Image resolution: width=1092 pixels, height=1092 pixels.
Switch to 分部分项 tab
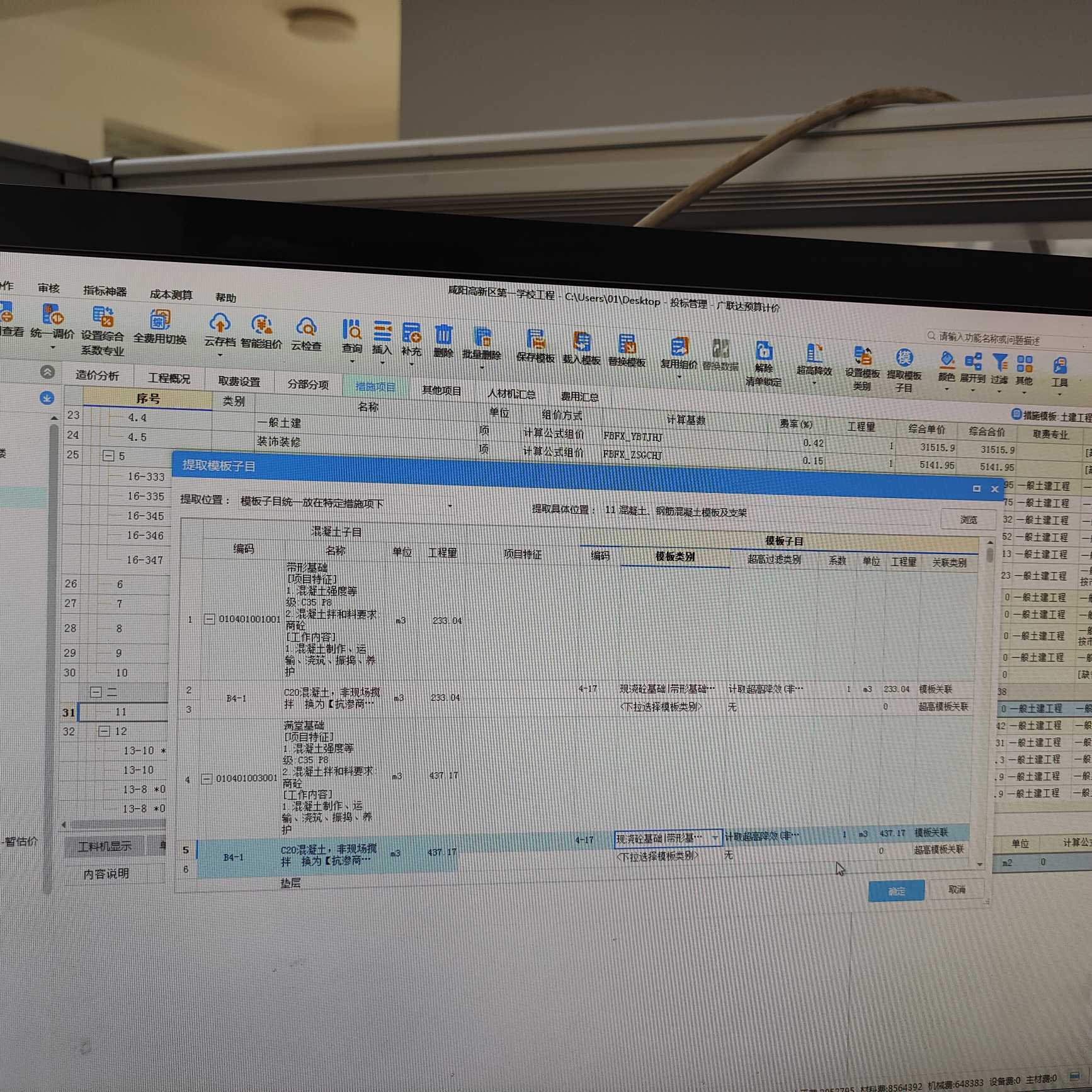click(308, 384)
